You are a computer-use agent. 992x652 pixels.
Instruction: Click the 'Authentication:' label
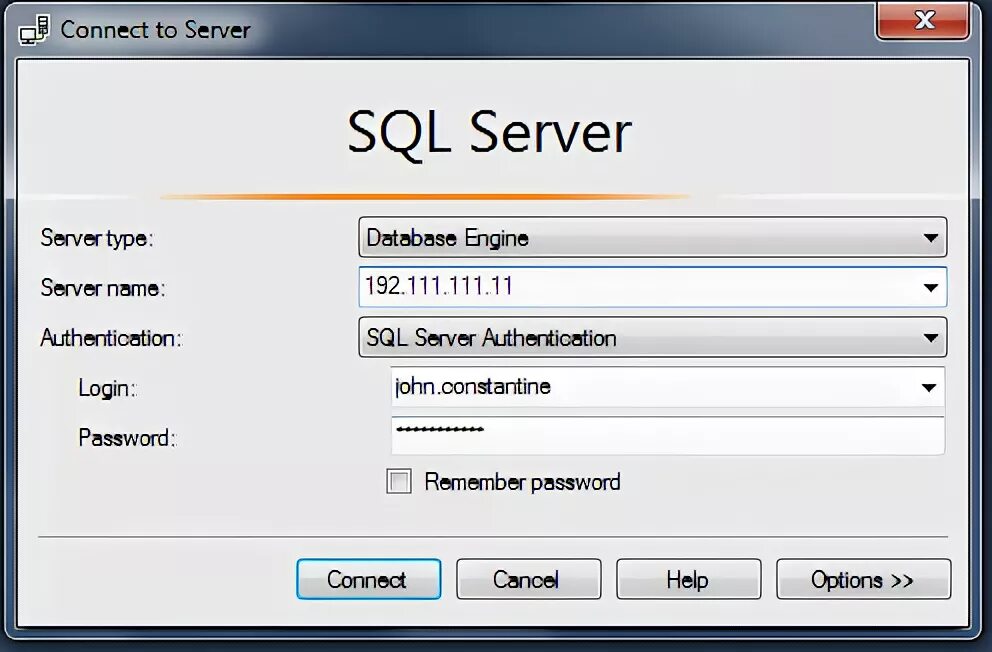111,338
